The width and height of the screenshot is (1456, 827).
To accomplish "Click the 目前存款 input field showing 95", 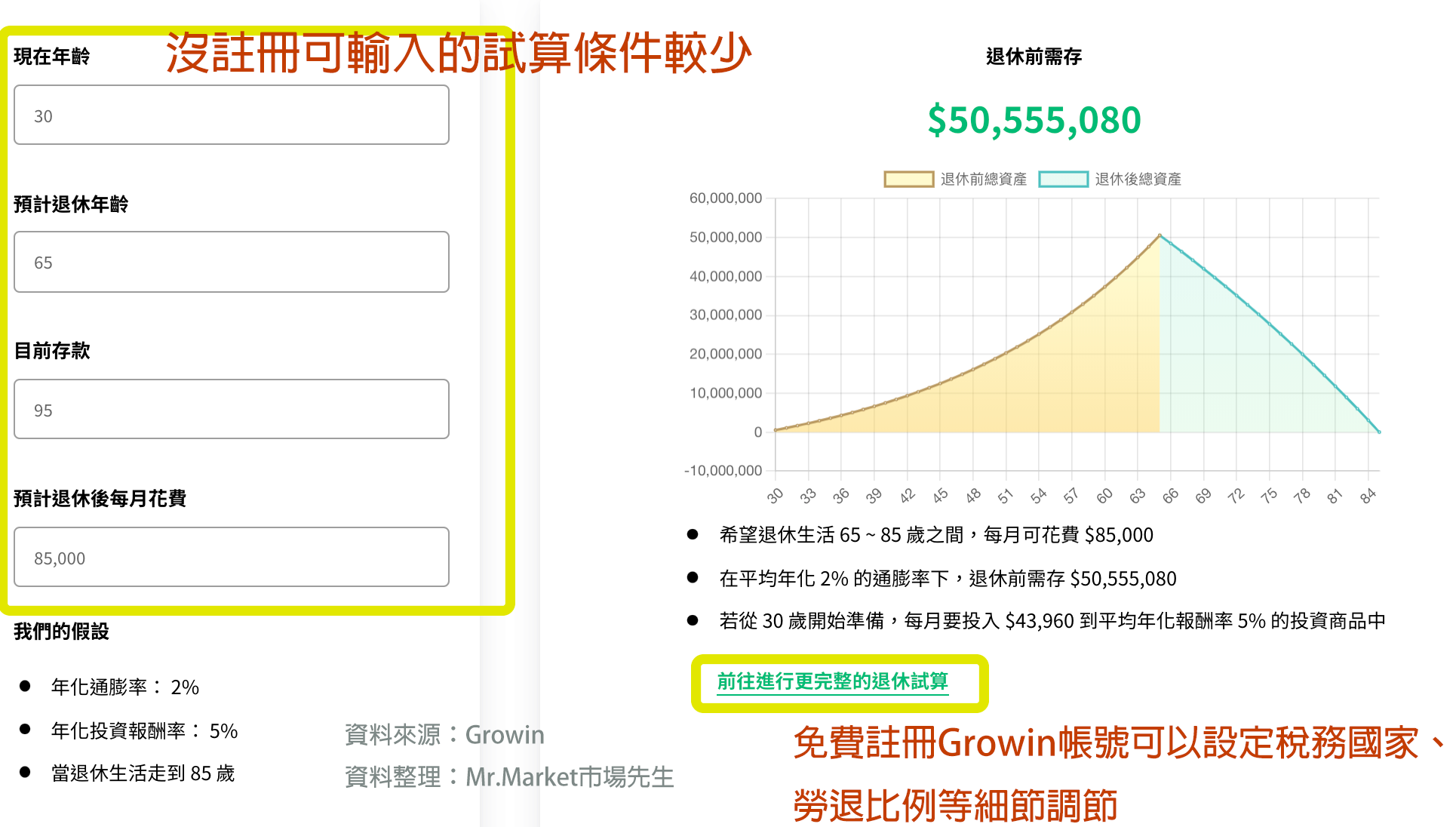I will (232, 409).
